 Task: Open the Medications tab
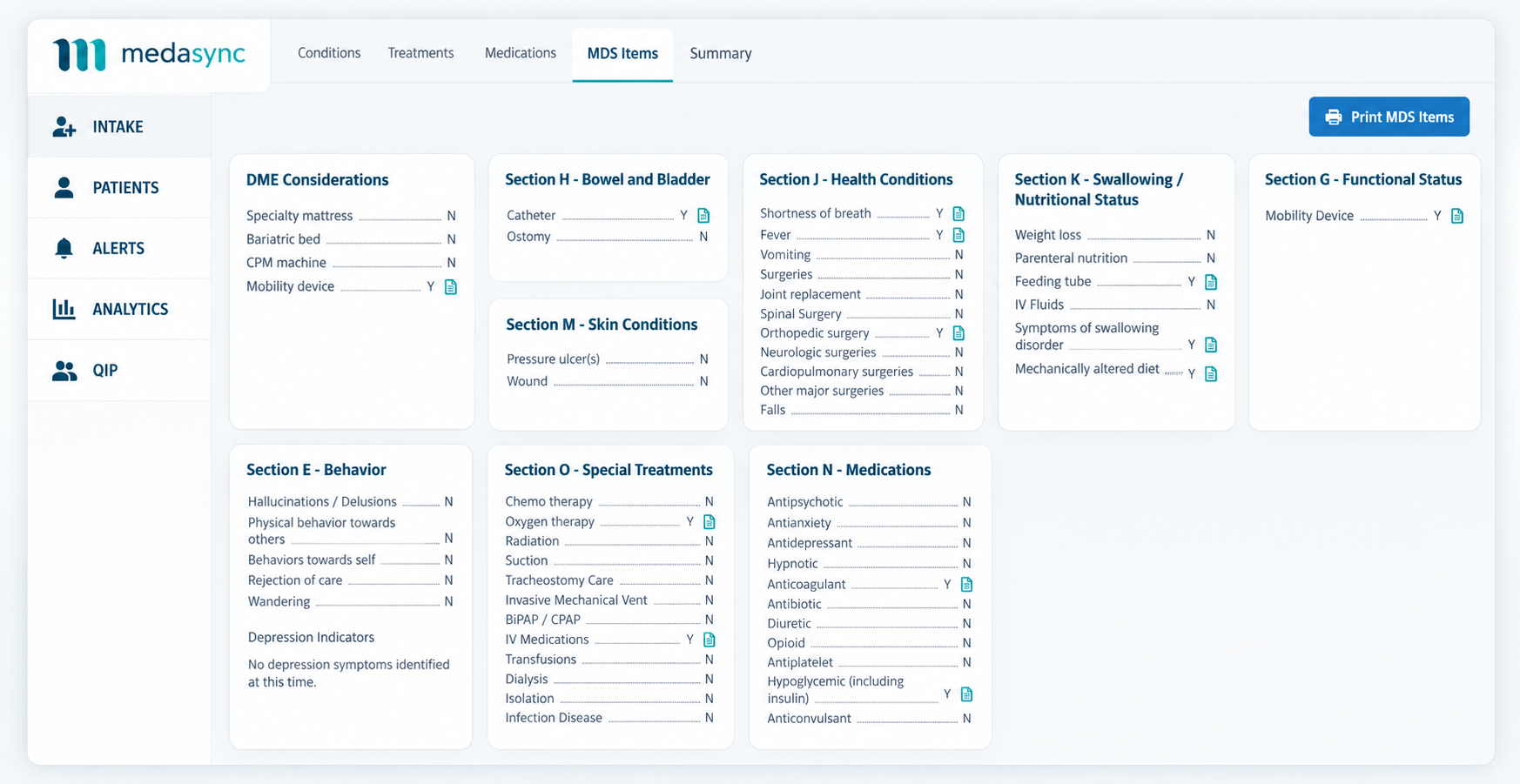(521, 53)
